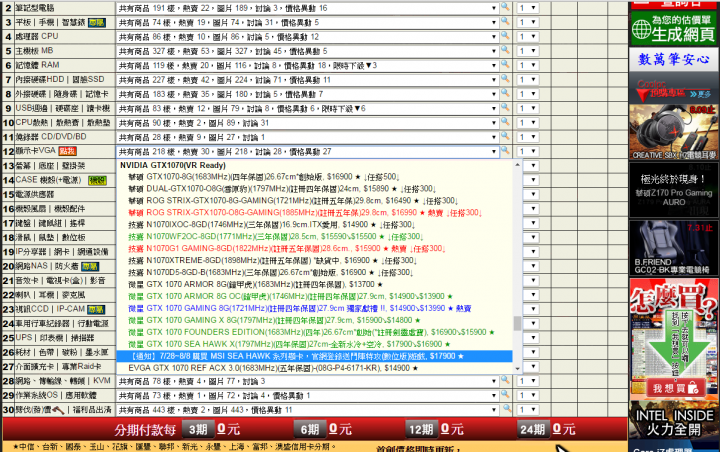Click the 我想買 button
Screen dimensions: 720x452
point(675,388)
